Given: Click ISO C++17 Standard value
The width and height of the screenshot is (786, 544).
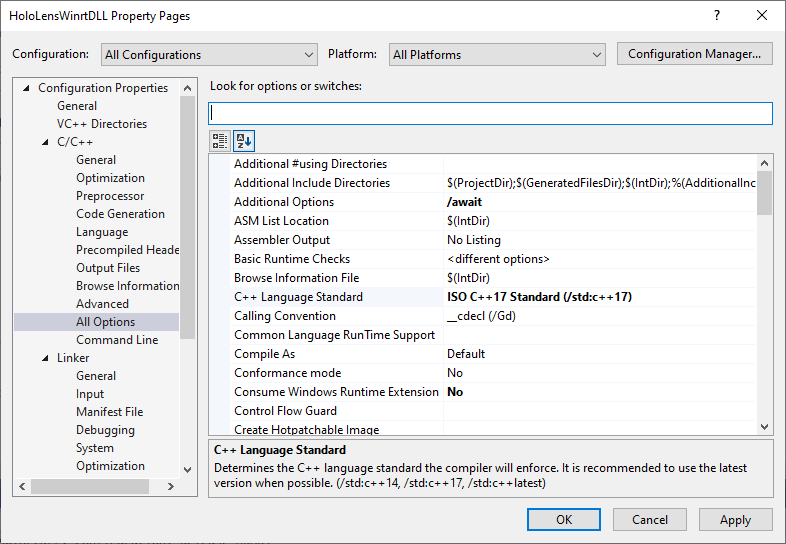Looking at the screenshot, I should 539,297.
